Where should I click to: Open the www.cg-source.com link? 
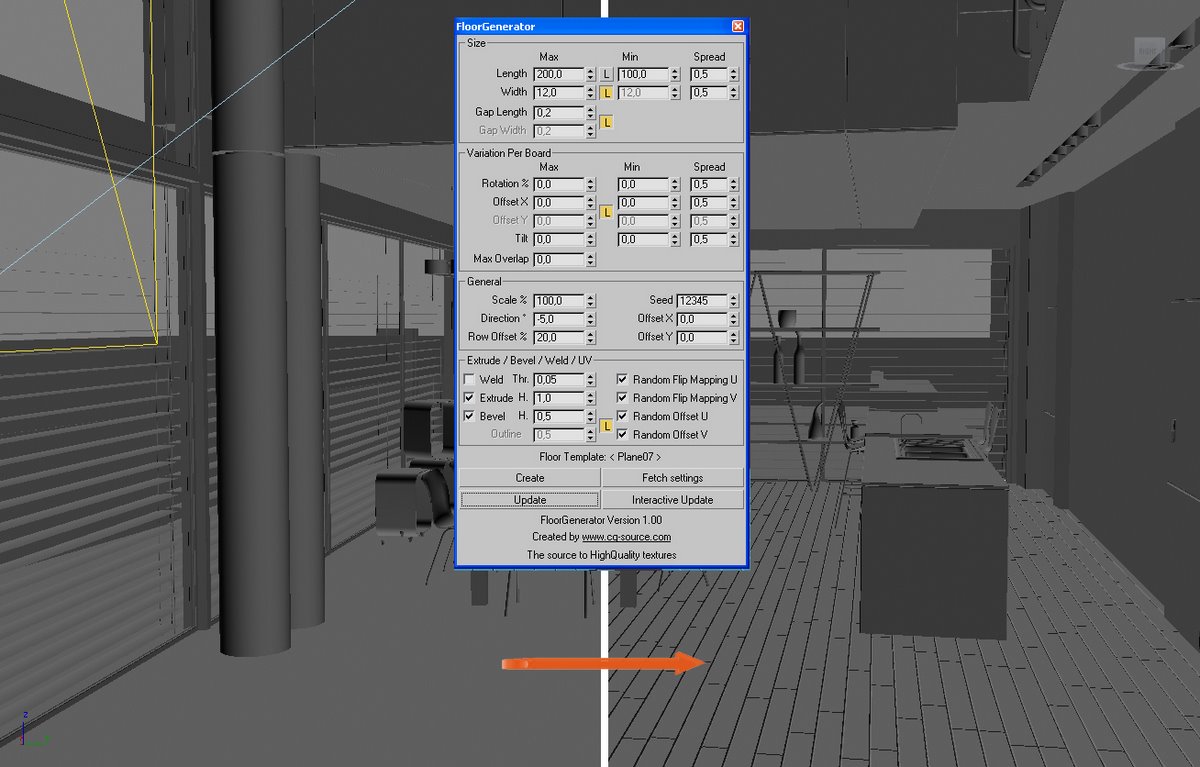(626, 537)
